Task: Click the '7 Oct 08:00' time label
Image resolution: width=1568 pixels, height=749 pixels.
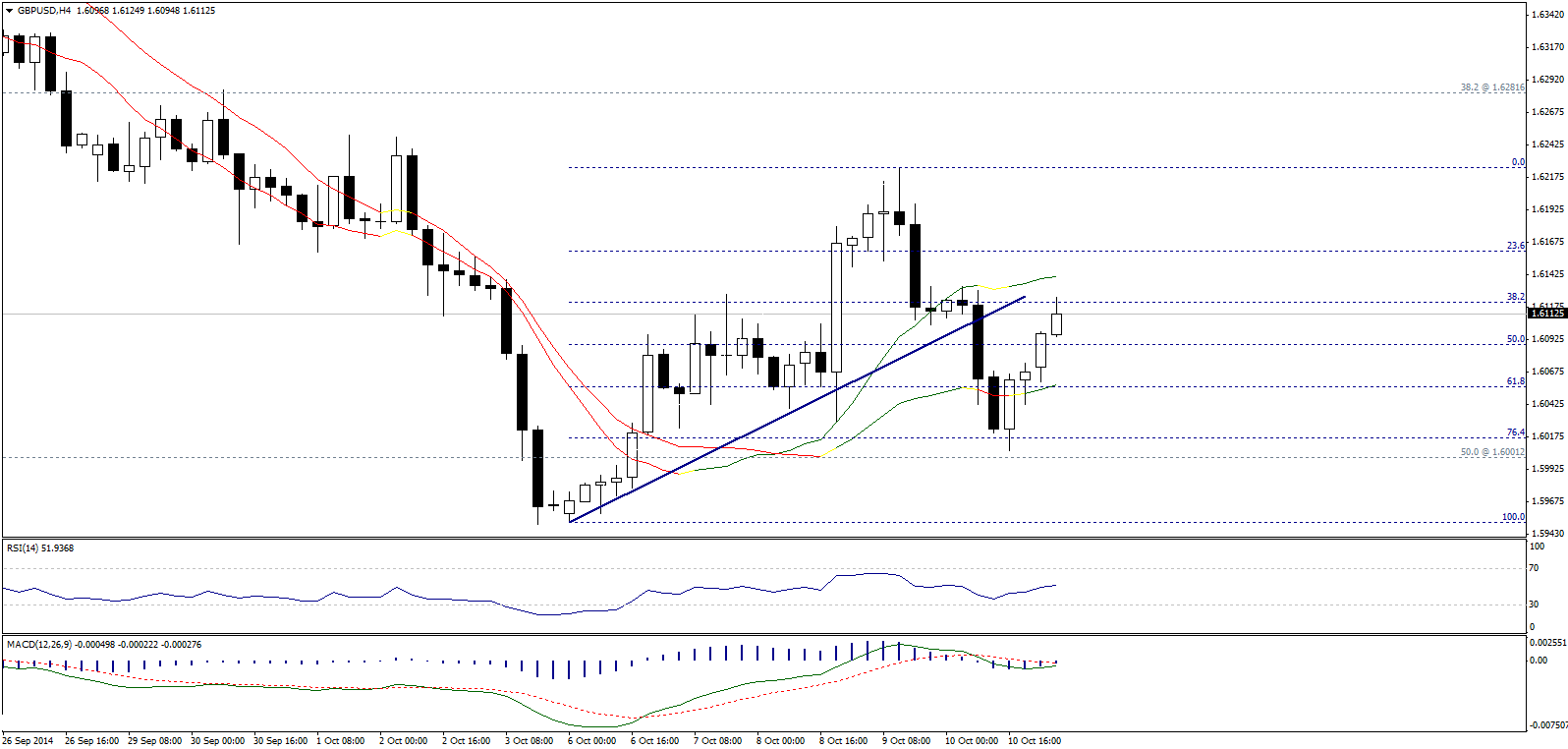Action: point(717,740)
